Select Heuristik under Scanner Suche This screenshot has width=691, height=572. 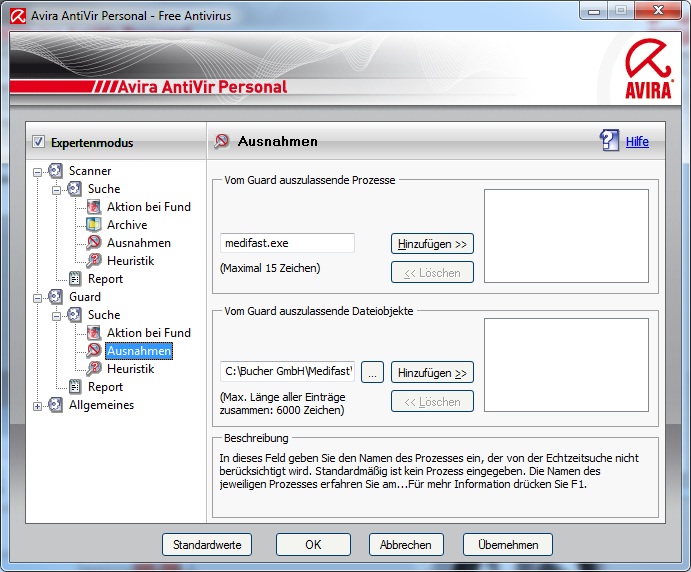point(130,261)
